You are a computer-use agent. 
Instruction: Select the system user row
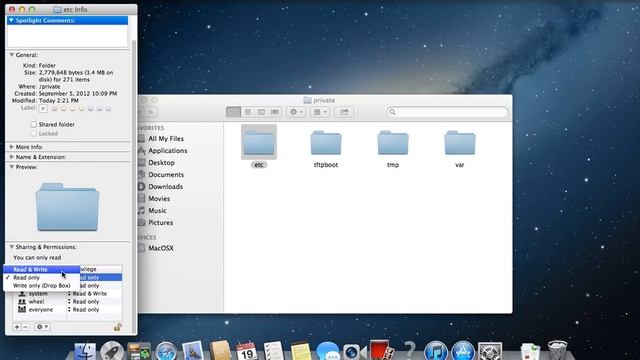(67, 293)
